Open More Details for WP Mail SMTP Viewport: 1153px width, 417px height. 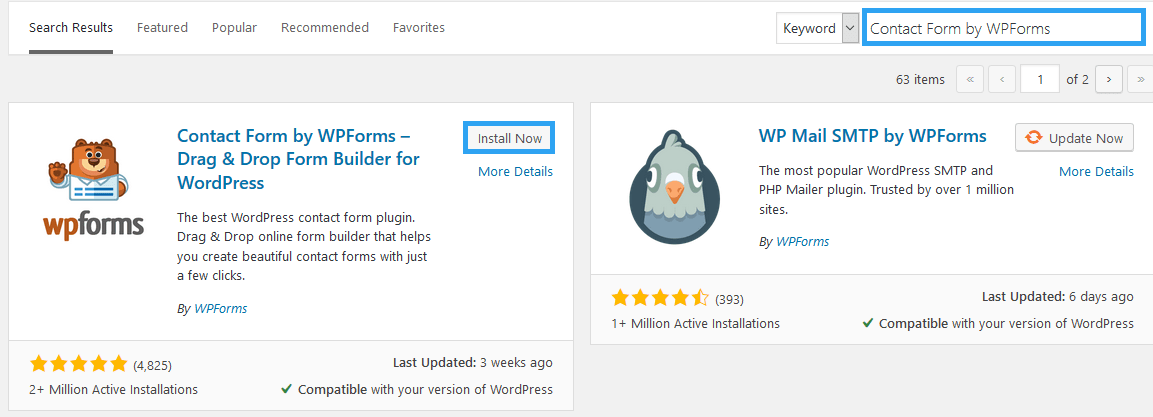click(1096, 171)
